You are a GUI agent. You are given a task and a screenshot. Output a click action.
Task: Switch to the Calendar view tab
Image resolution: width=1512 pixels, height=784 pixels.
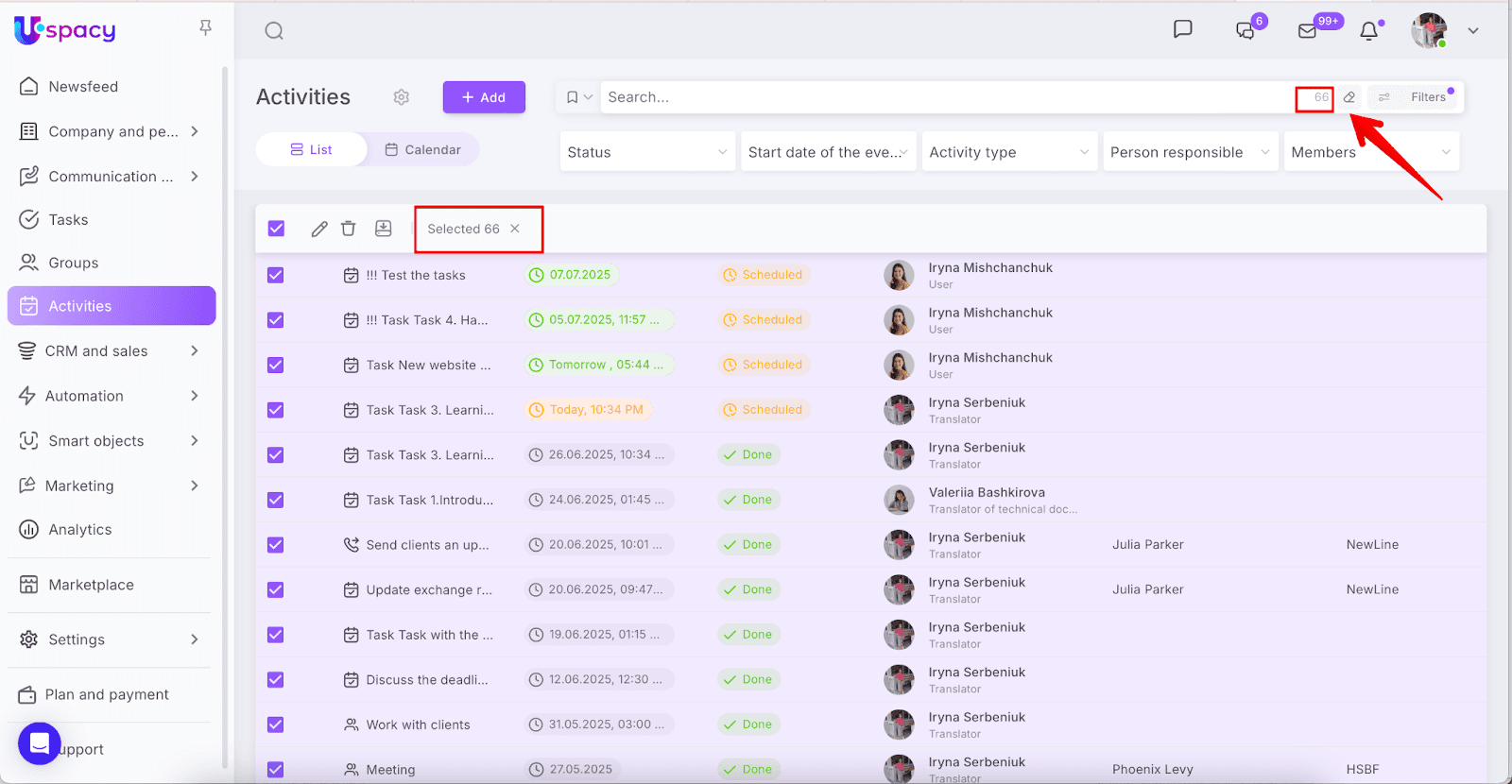tap(422, 149)
